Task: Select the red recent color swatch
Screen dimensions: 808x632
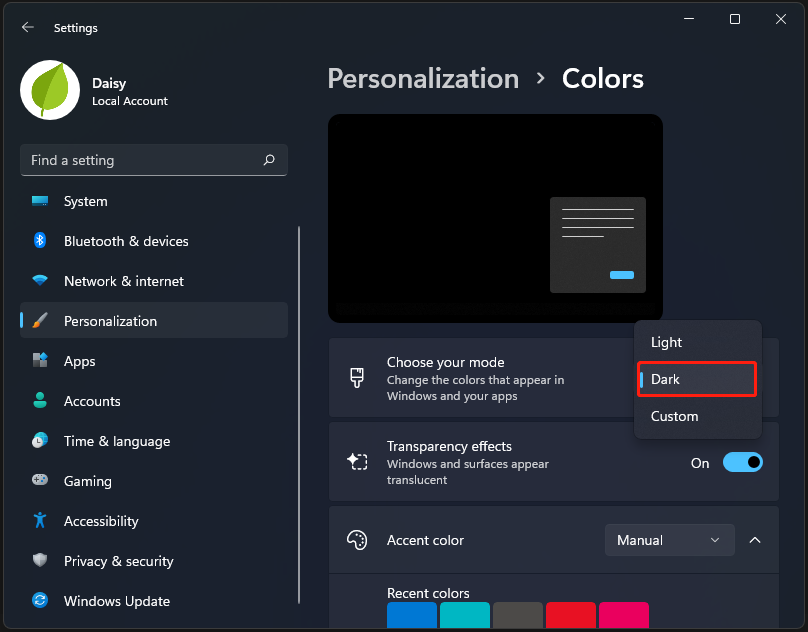Action: 571,615
